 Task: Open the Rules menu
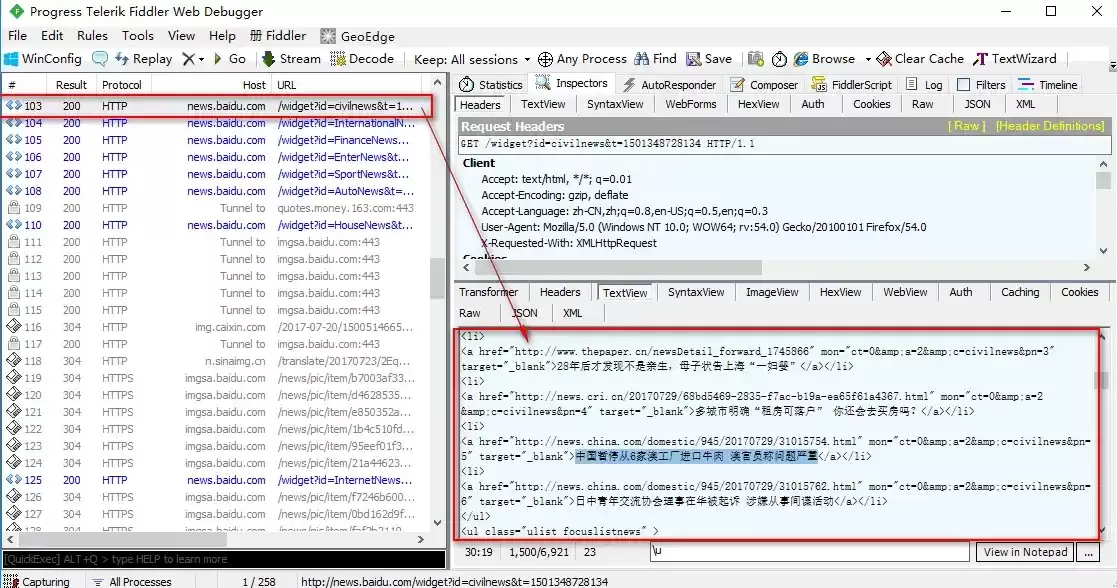coord(93,36)
